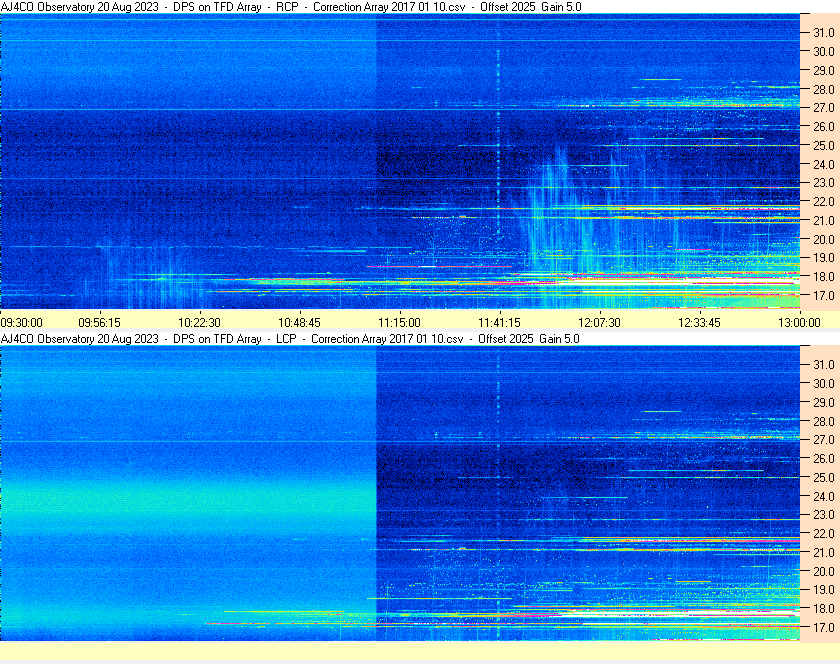This screenshot has height=664, width=840.
Task: Click the 23.0 frequency label on LCP plot
Action: [824, 514]
